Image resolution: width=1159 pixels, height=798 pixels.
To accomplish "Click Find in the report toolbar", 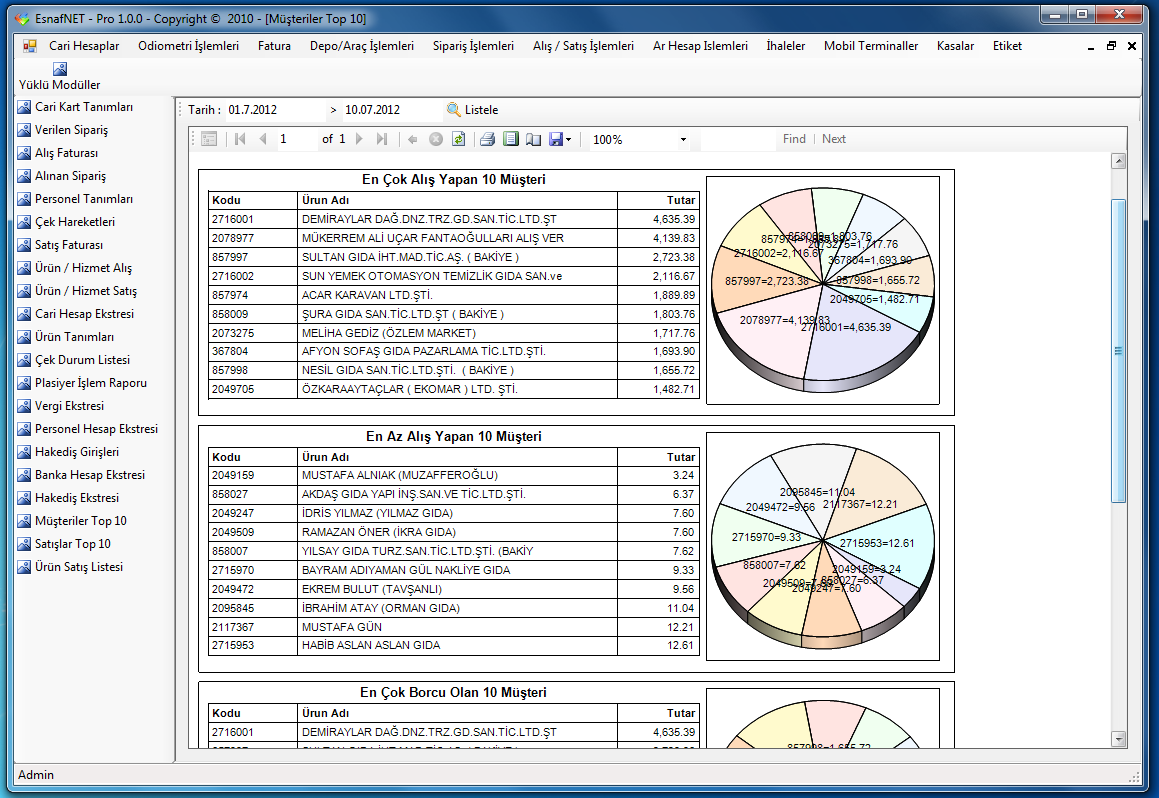I will pos(795,139).
